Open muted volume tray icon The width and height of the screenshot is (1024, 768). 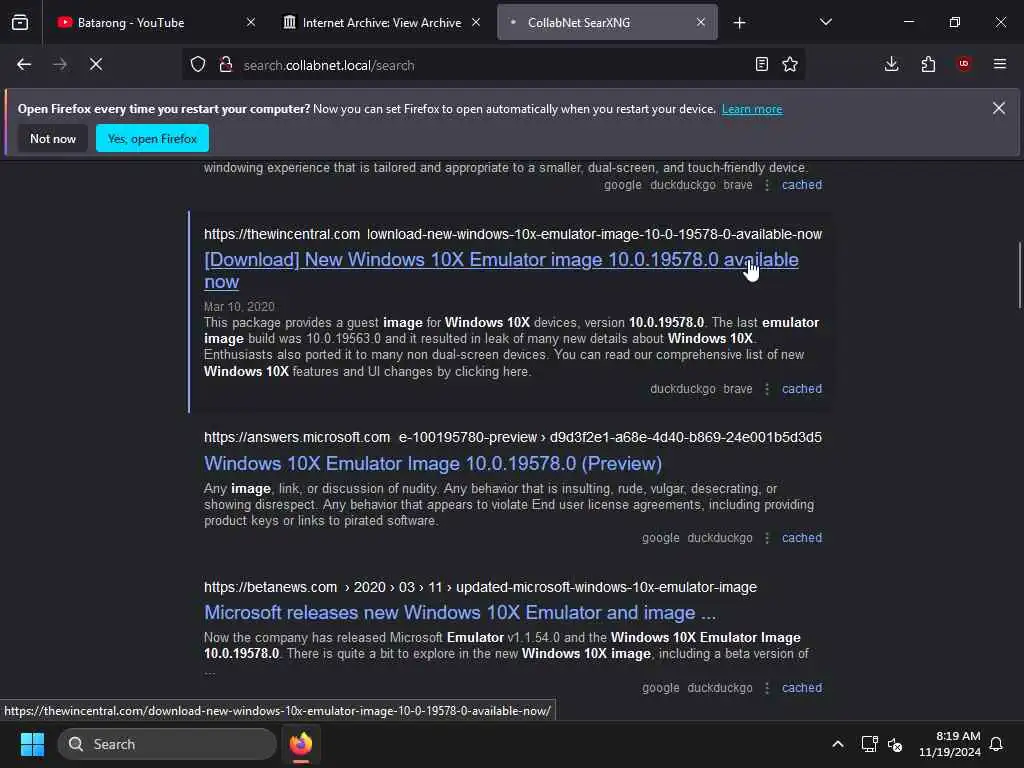[x=895, y=744]
